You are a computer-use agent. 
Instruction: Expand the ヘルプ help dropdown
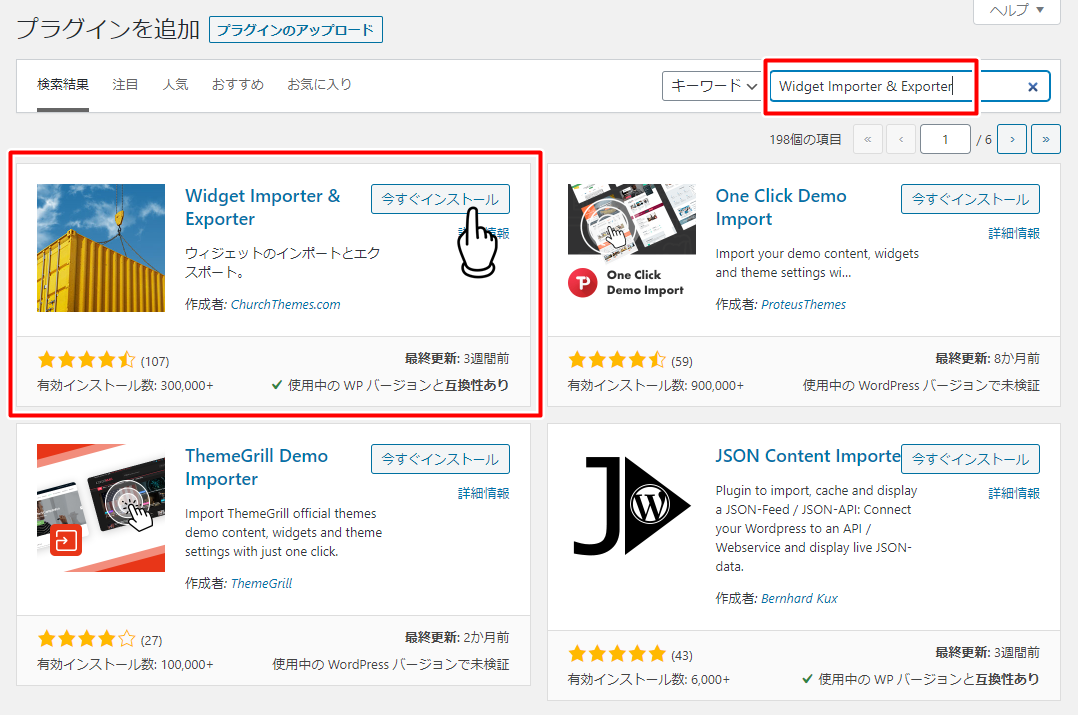click(x=1016, y=10)
